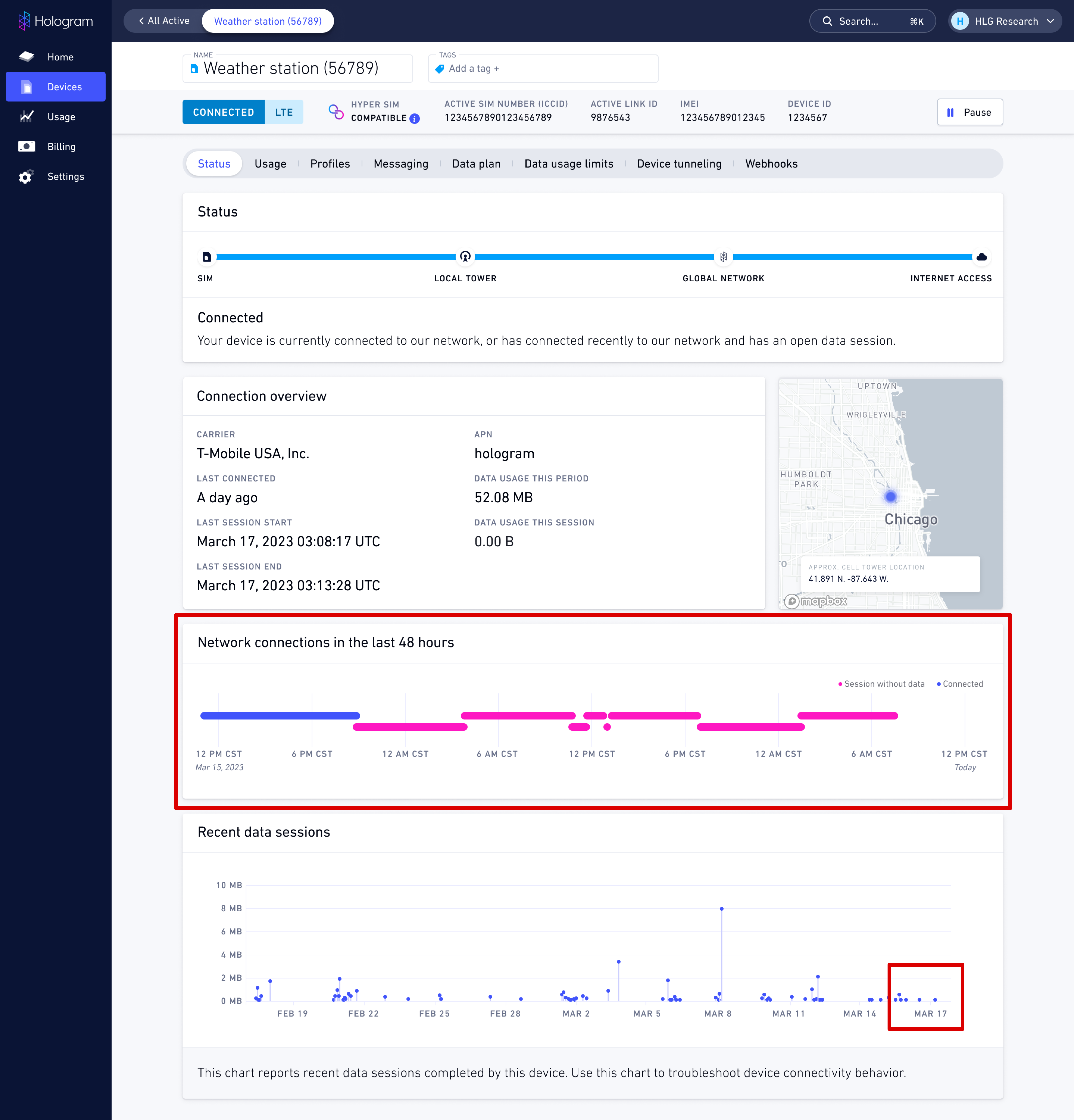This screenshot has width=1074, height=1120.
Task: Click last session start March 17 03:08:17
Action: (x=288, y=542)
